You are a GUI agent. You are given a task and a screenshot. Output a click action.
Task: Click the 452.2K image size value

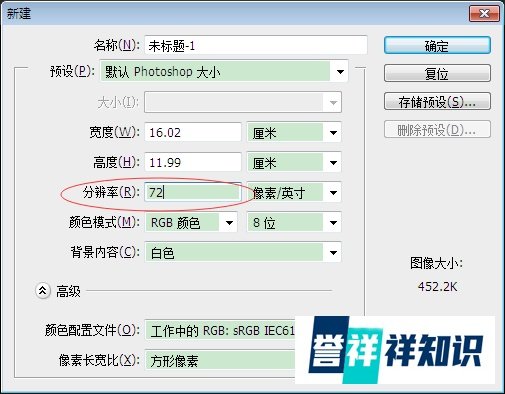tap(437, 287)
